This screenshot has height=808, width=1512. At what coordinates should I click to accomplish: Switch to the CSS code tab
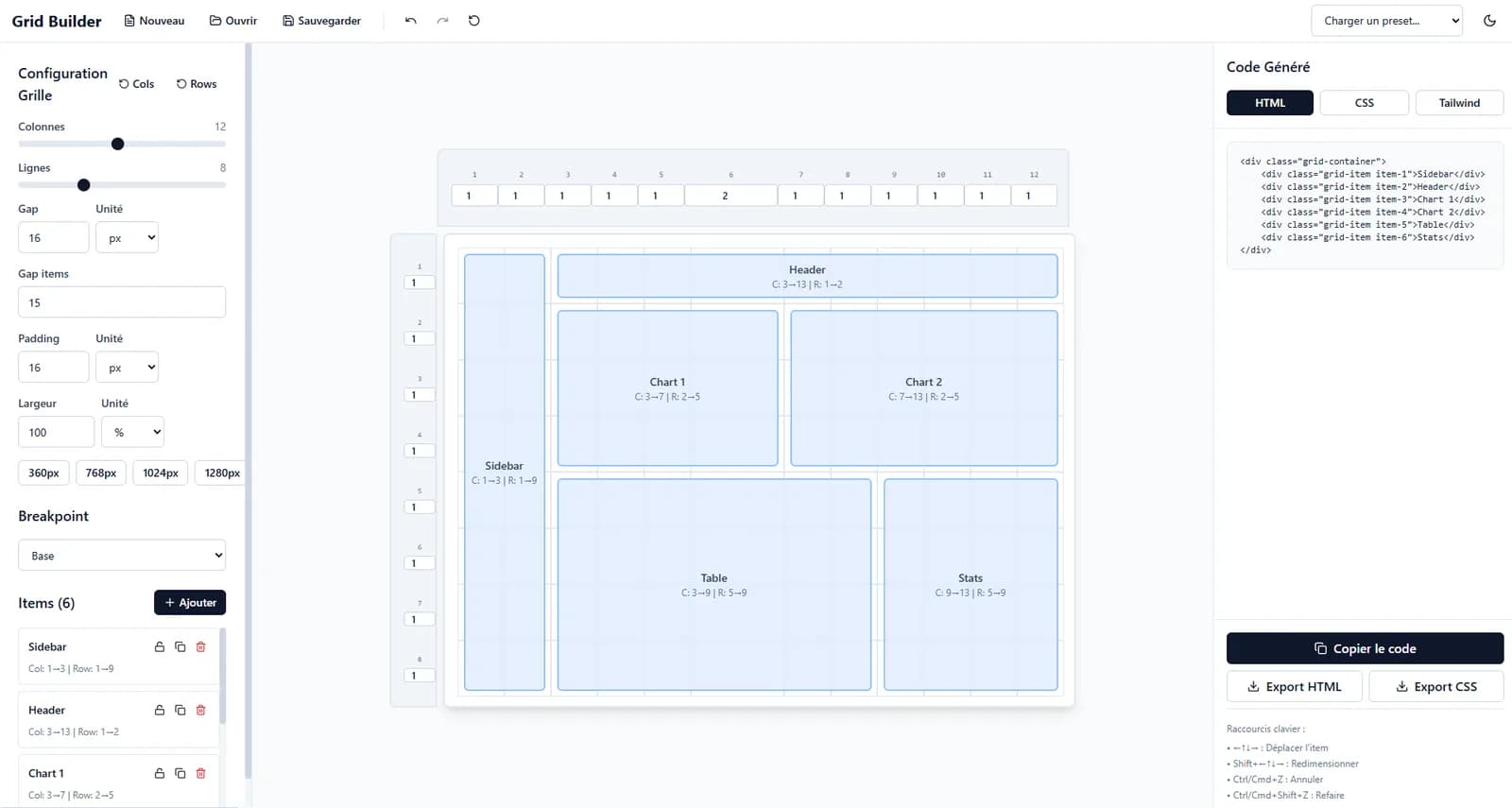point(1365,103)
